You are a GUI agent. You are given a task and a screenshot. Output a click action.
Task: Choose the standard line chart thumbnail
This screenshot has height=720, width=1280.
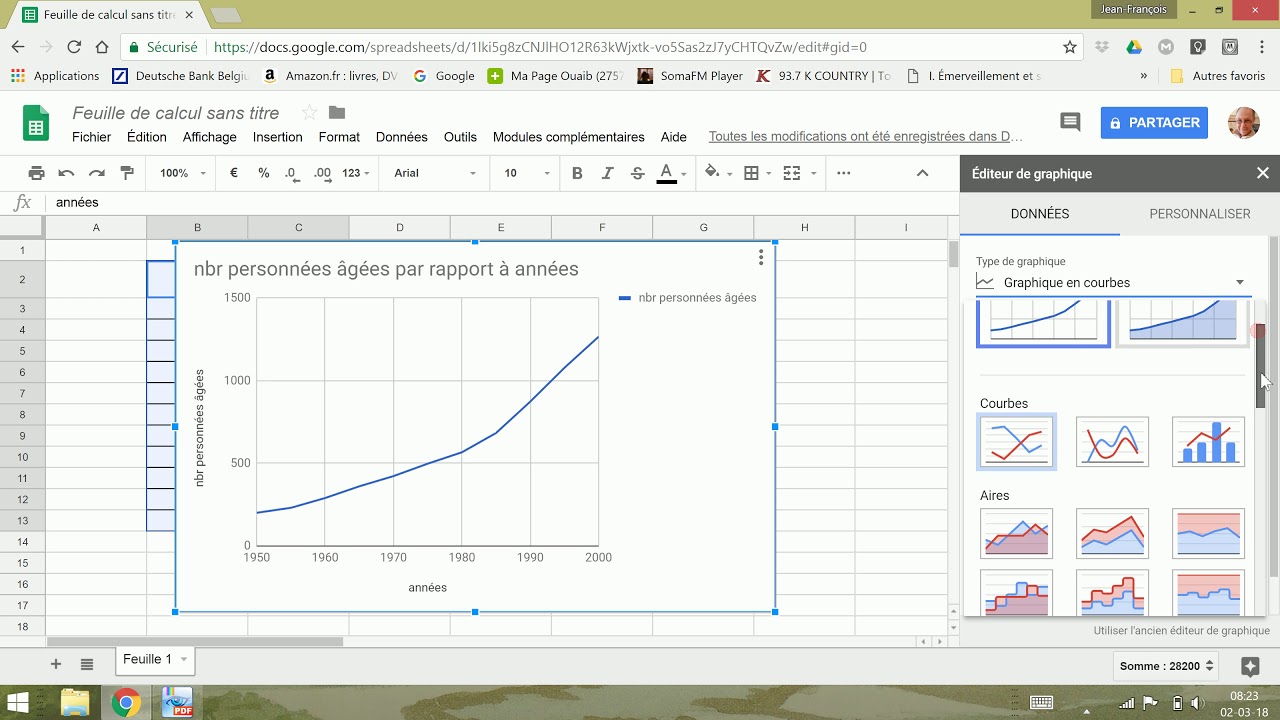click(1016, 441)
